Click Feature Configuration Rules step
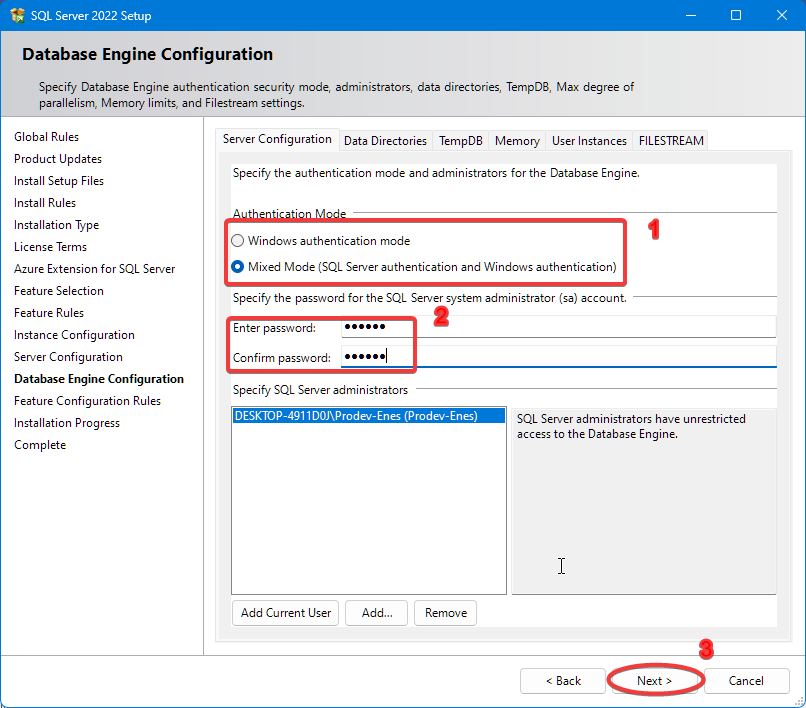Viewport: 806px width, 708px height. [87, 401]
